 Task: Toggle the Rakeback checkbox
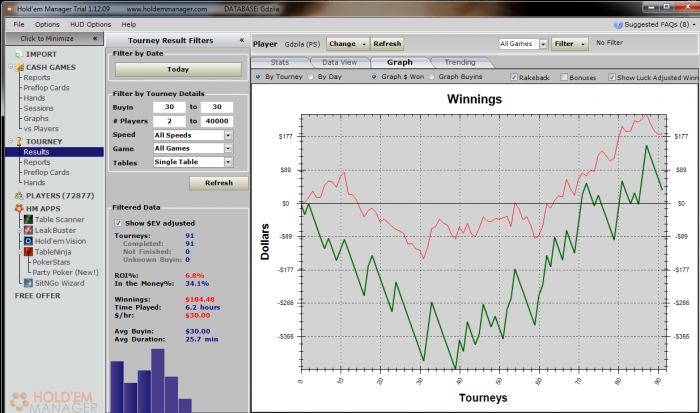click(x=514, y=77)
